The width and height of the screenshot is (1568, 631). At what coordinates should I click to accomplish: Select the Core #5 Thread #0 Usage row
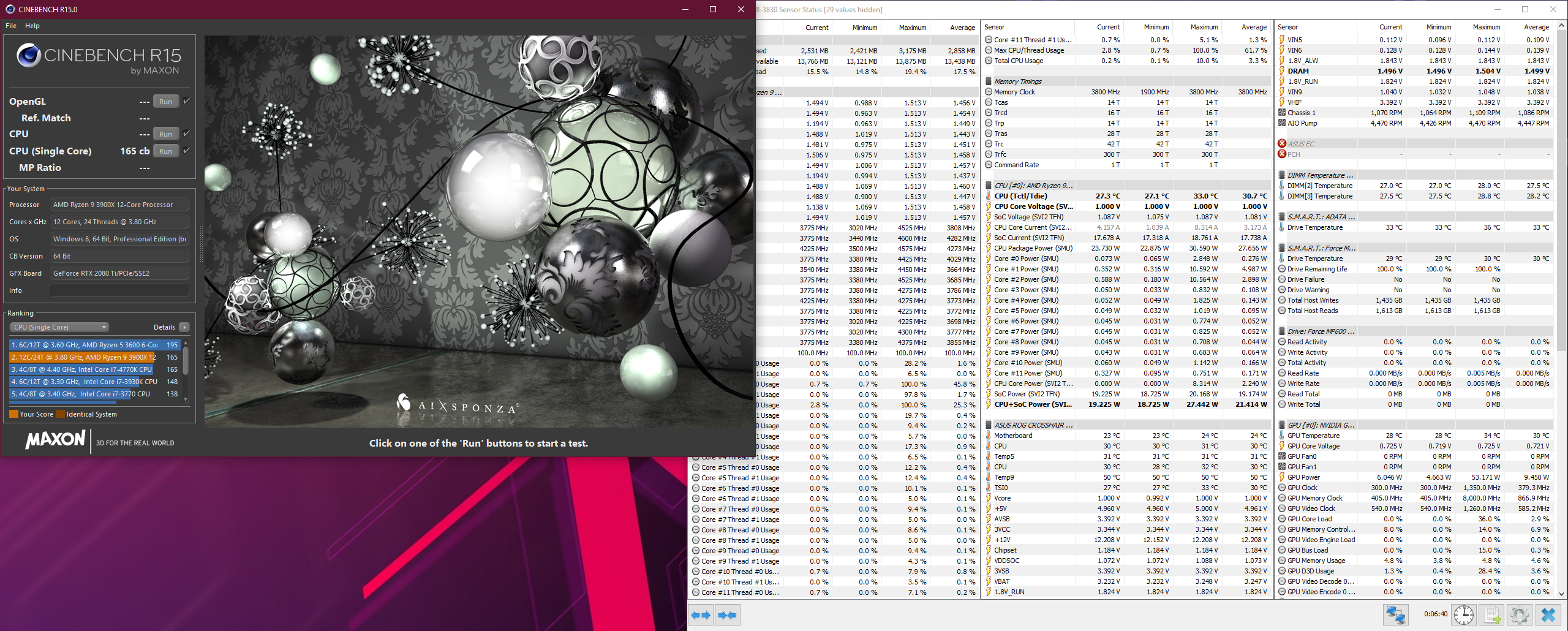click(834, 467)
